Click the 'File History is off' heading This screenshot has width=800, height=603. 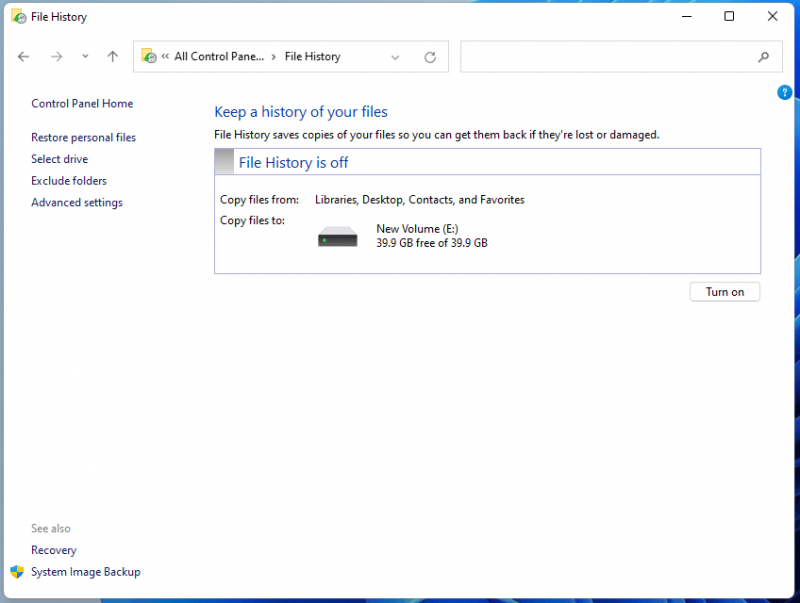pos(293,163)
